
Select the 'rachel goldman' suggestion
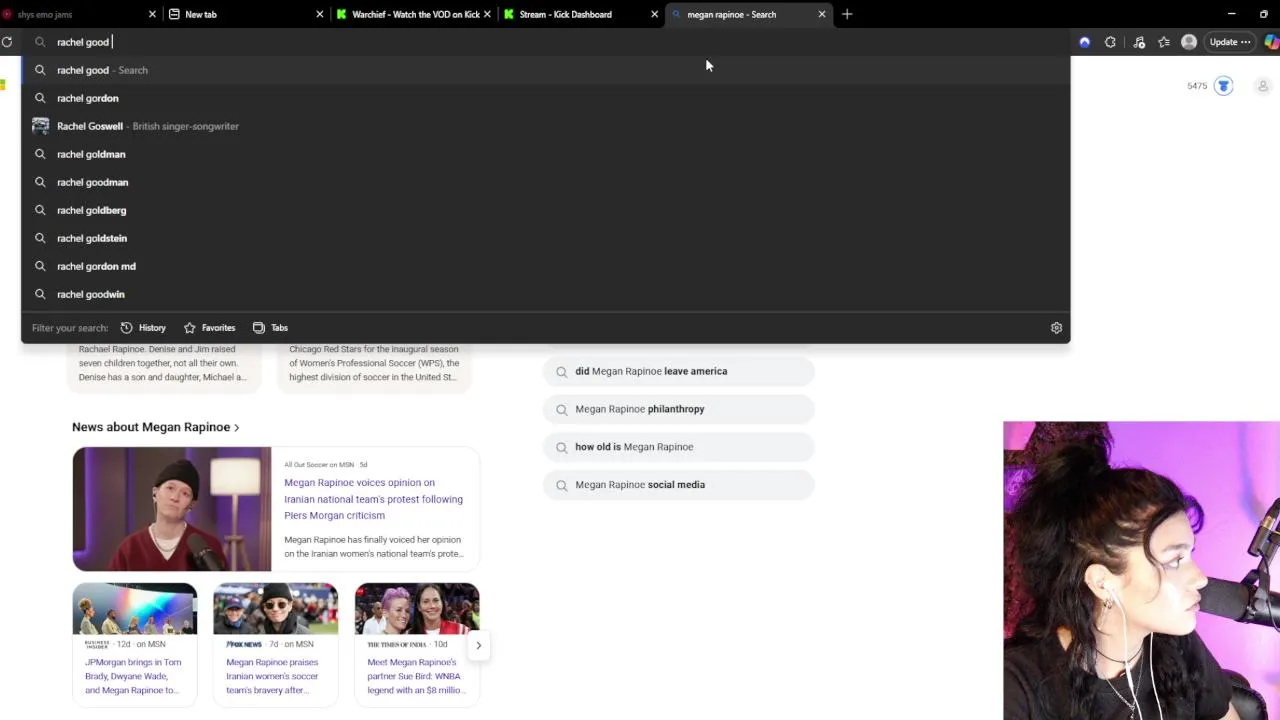click(545, 154)
